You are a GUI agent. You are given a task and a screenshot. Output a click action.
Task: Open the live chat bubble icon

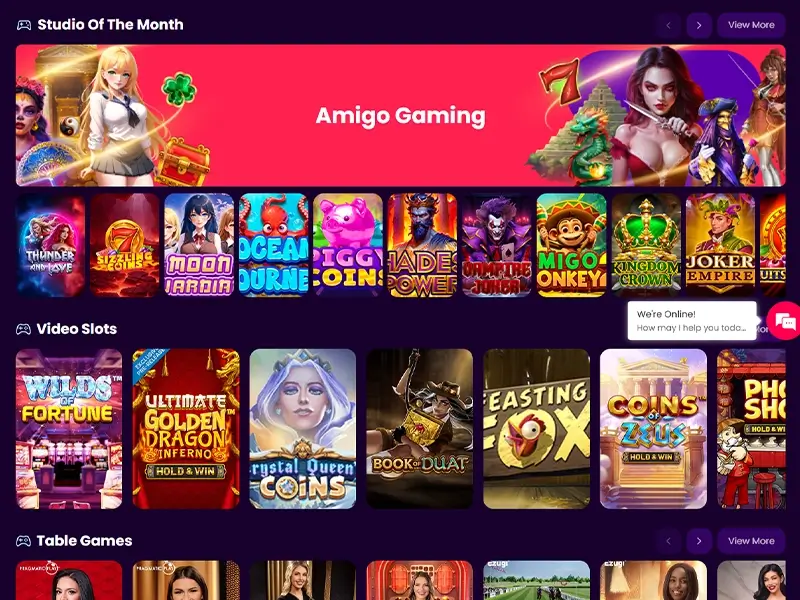pyautogui.click(x=785, y=321)
